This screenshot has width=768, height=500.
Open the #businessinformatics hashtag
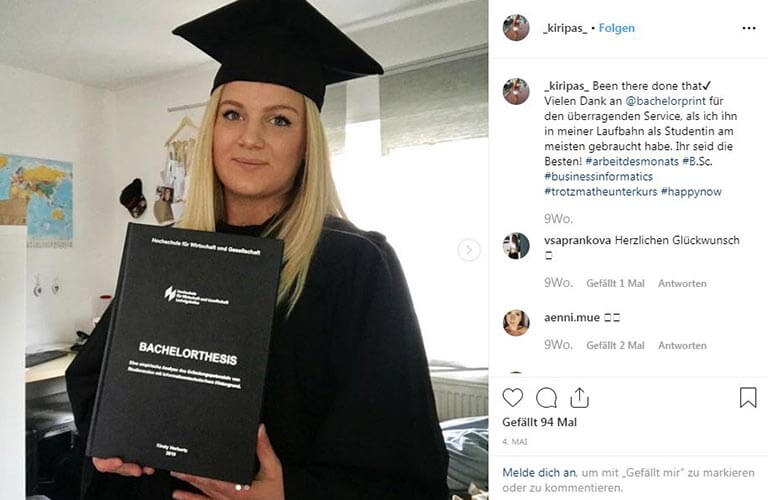[599, 176]
